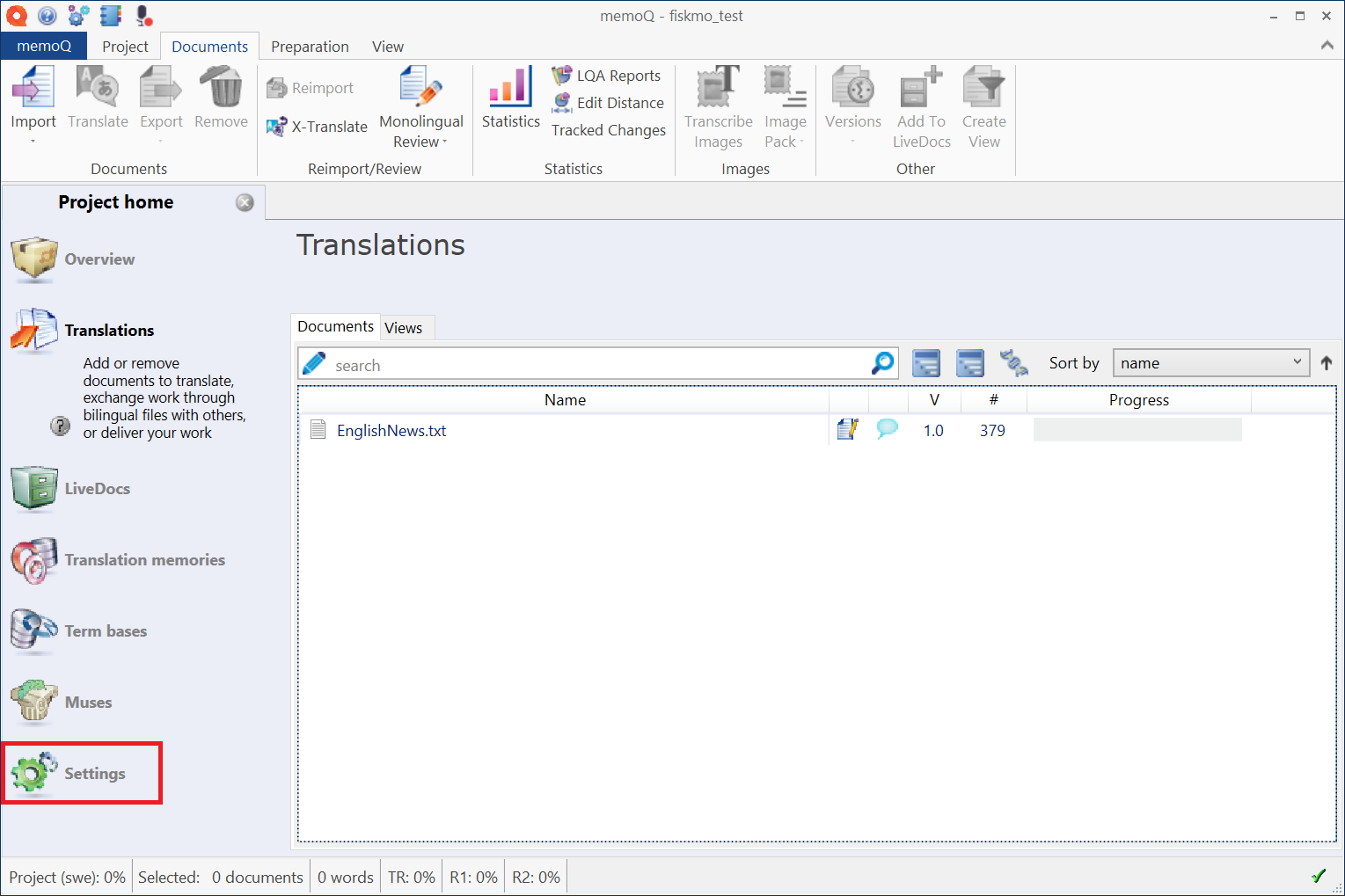Click EnglishNews.txt document info icon
The height and width of the screenshot is (896, 1345).
848,429
